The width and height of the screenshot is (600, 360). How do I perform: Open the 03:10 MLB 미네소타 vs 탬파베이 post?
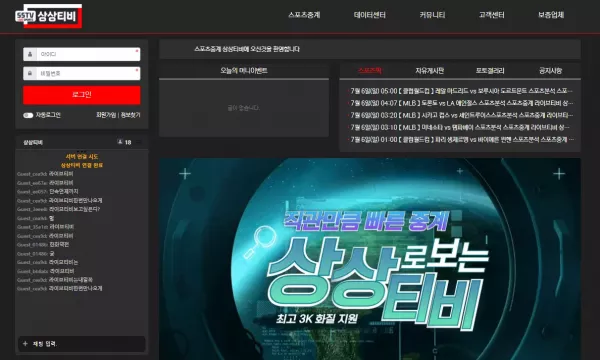[x=461, y=127]
